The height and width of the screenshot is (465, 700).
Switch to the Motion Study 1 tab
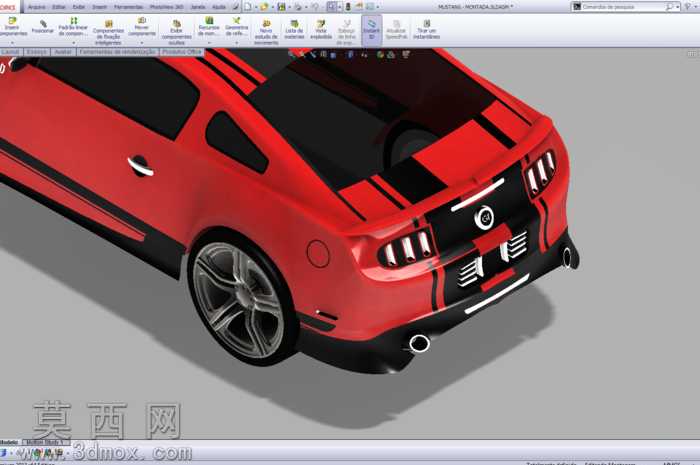click(46, 442)
